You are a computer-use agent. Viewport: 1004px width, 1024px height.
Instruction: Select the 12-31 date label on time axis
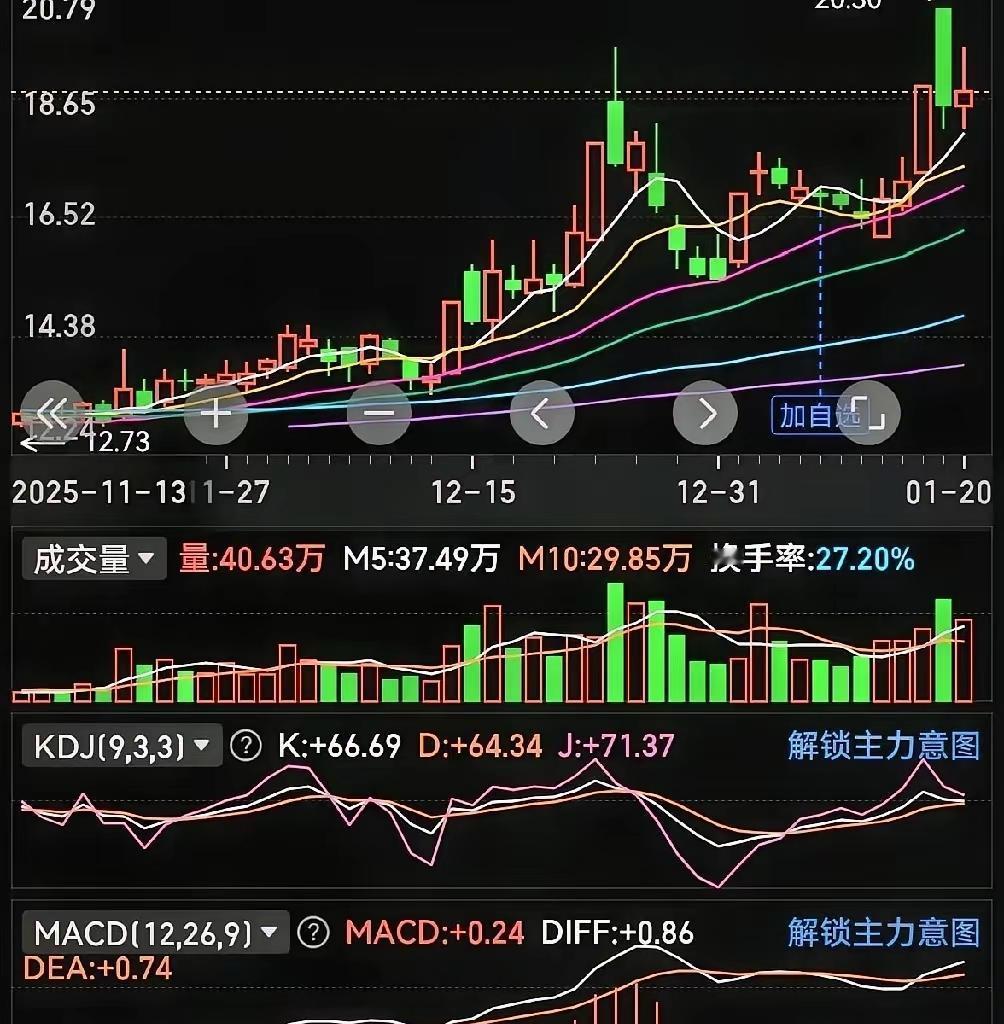pos(719,492)
